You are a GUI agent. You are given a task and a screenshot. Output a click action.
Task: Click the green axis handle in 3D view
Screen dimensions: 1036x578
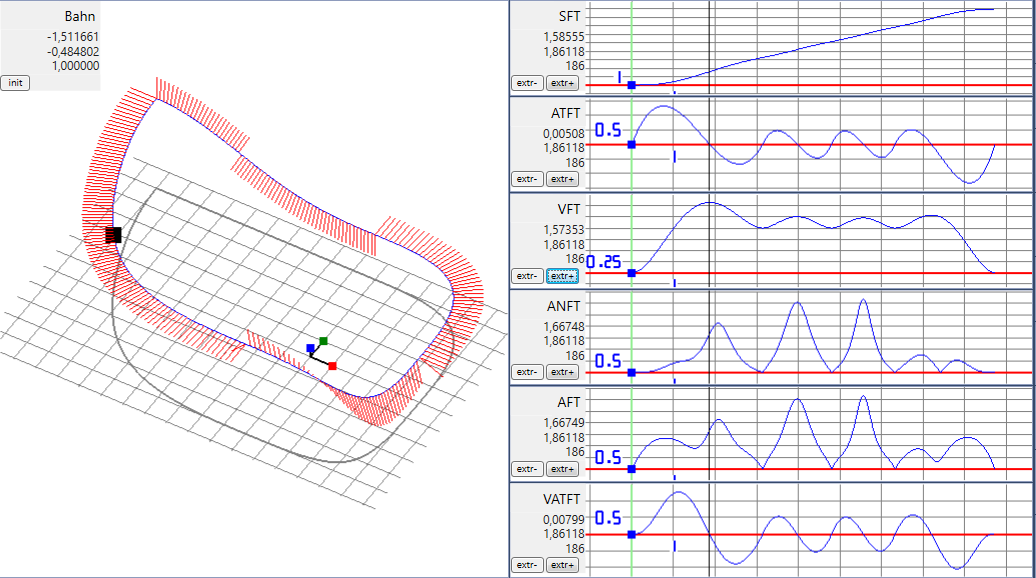point(323,341)
